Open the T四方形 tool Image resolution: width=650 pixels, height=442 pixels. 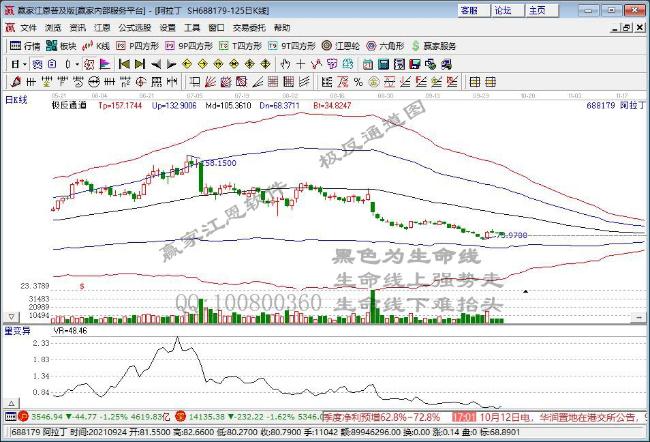[x=240, y=46]
